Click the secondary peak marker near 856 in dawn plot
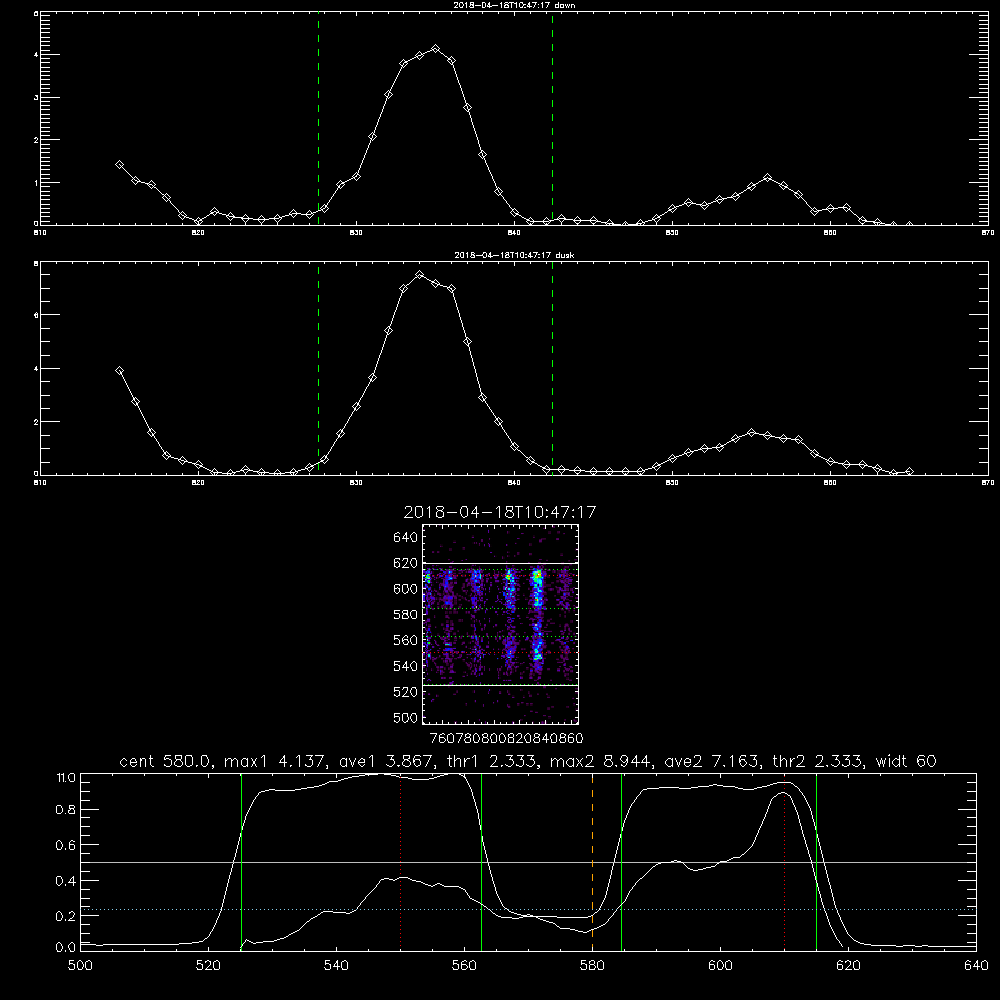This screenshot has height=1000, width=1000. (768, 177)
